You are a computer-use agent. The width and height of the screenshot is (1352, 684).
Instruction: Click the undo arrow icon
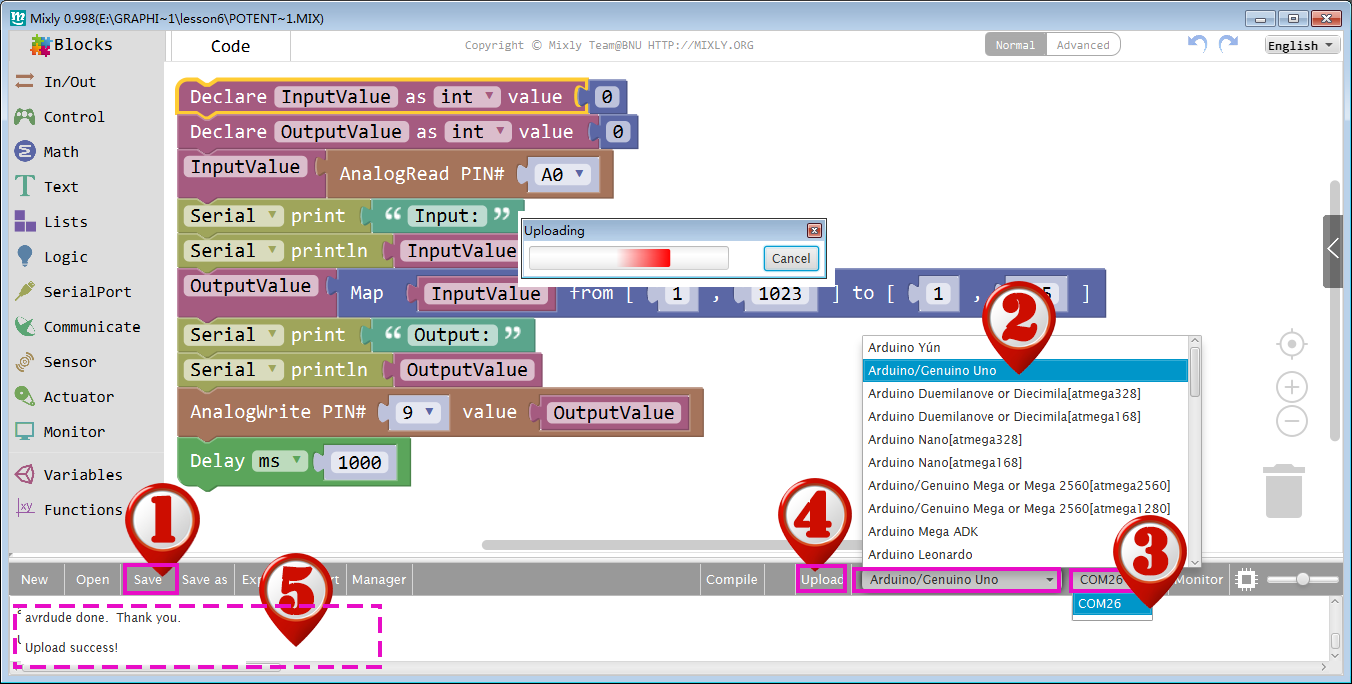(x=1198, y=44)
